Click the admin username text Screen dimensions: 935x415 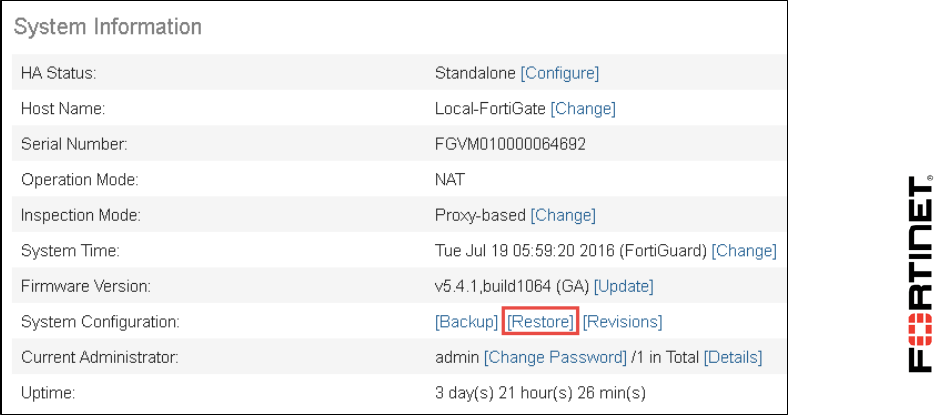[x=457, y=357]
